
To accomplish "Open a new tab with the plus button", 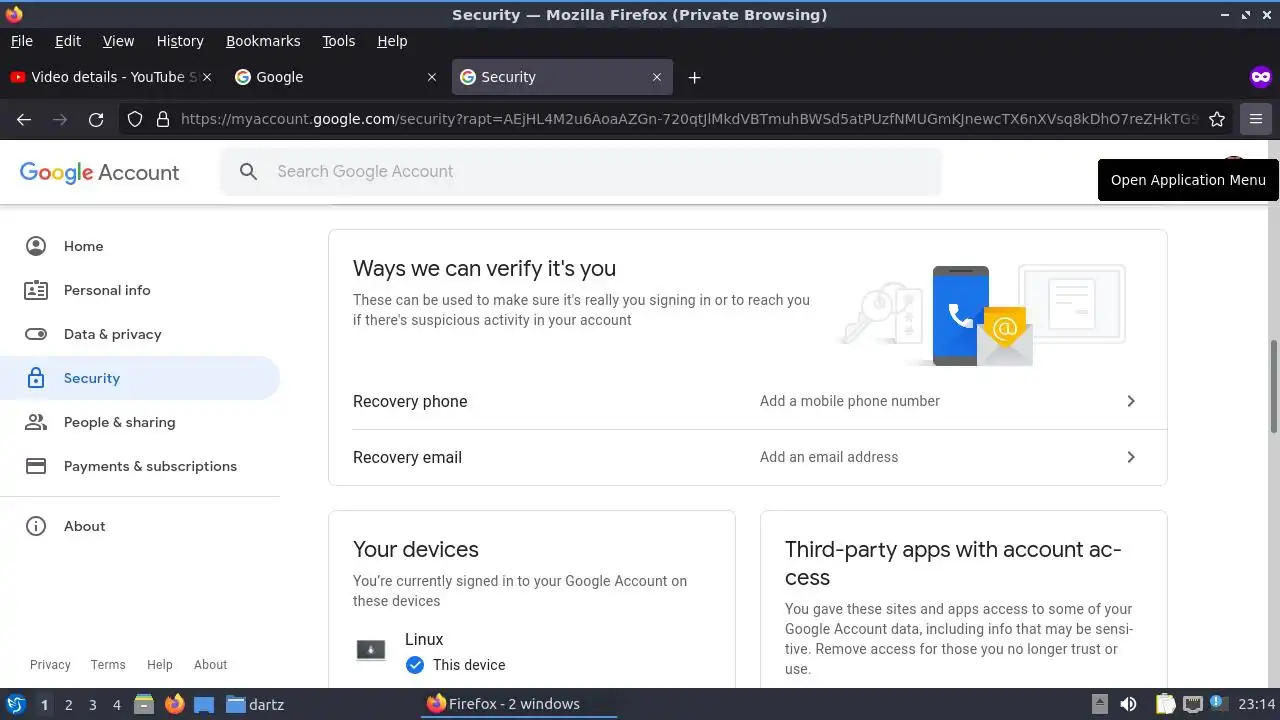I will (695, 77).
